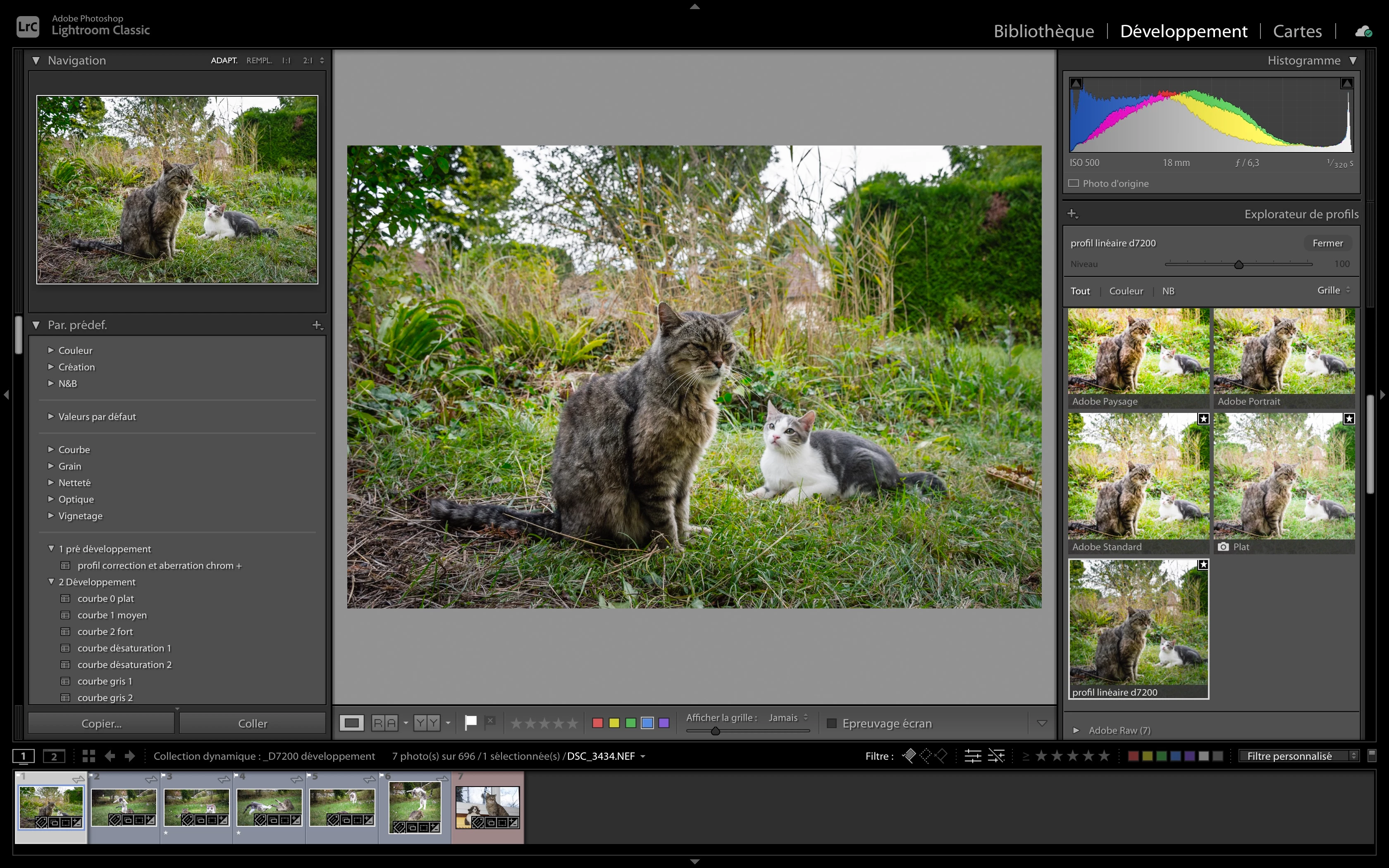
Task: Select the before/after reference view icon
Action: (384, 723)
